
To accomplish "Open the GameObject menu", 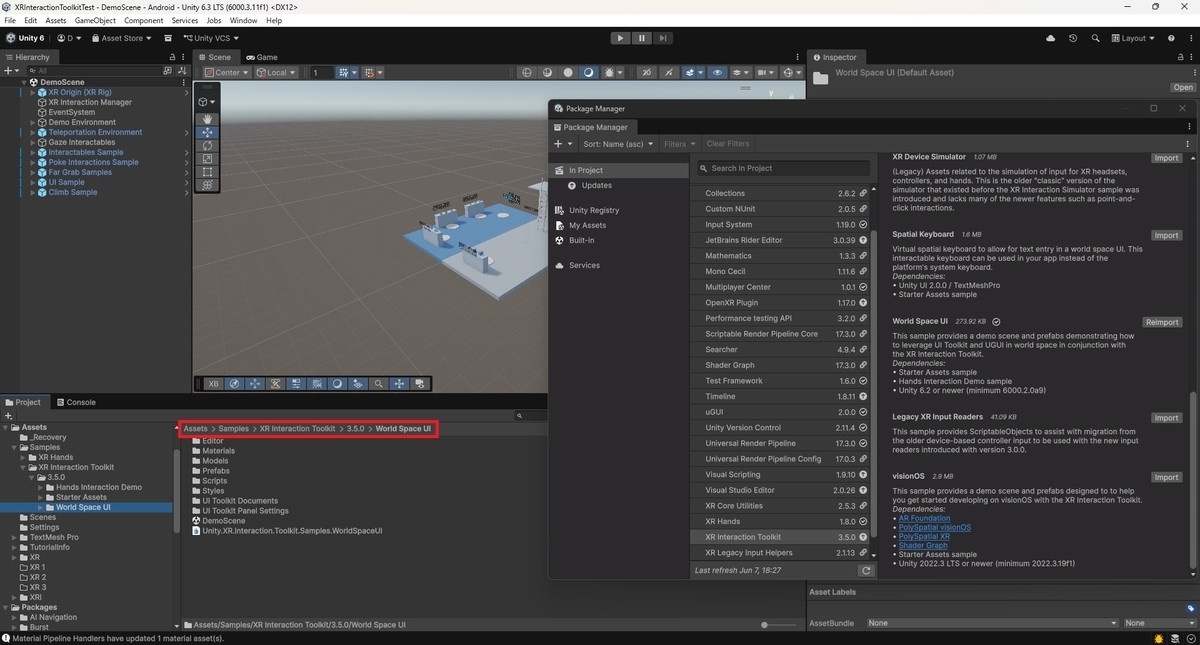I will pyautogui.click(x=95, y=20).
